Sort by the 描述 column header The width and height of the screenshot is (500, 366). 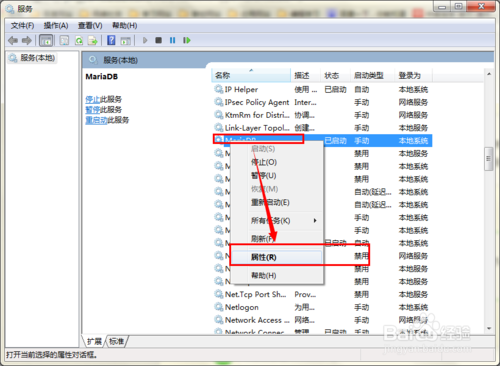pyautogui.click(x=306, y=75)
